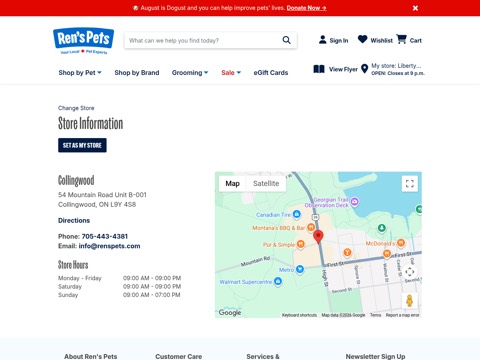
Task: Call phone number 705-443-4381
Action: 105,236
